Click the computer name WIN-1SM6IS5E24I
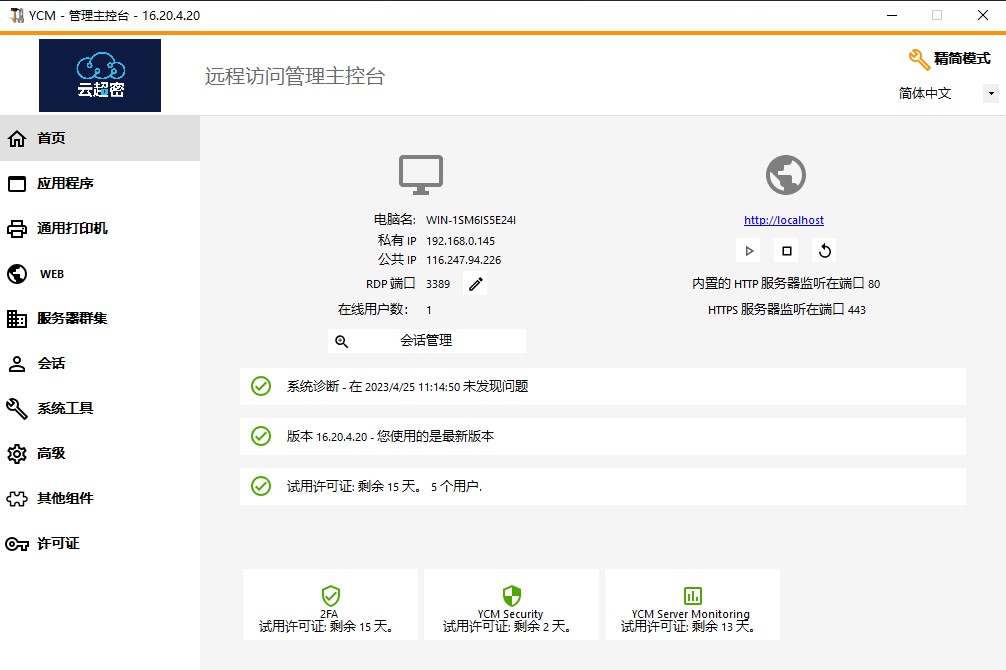This screenshot has width=1006, height=670. [x=471, y=220]
